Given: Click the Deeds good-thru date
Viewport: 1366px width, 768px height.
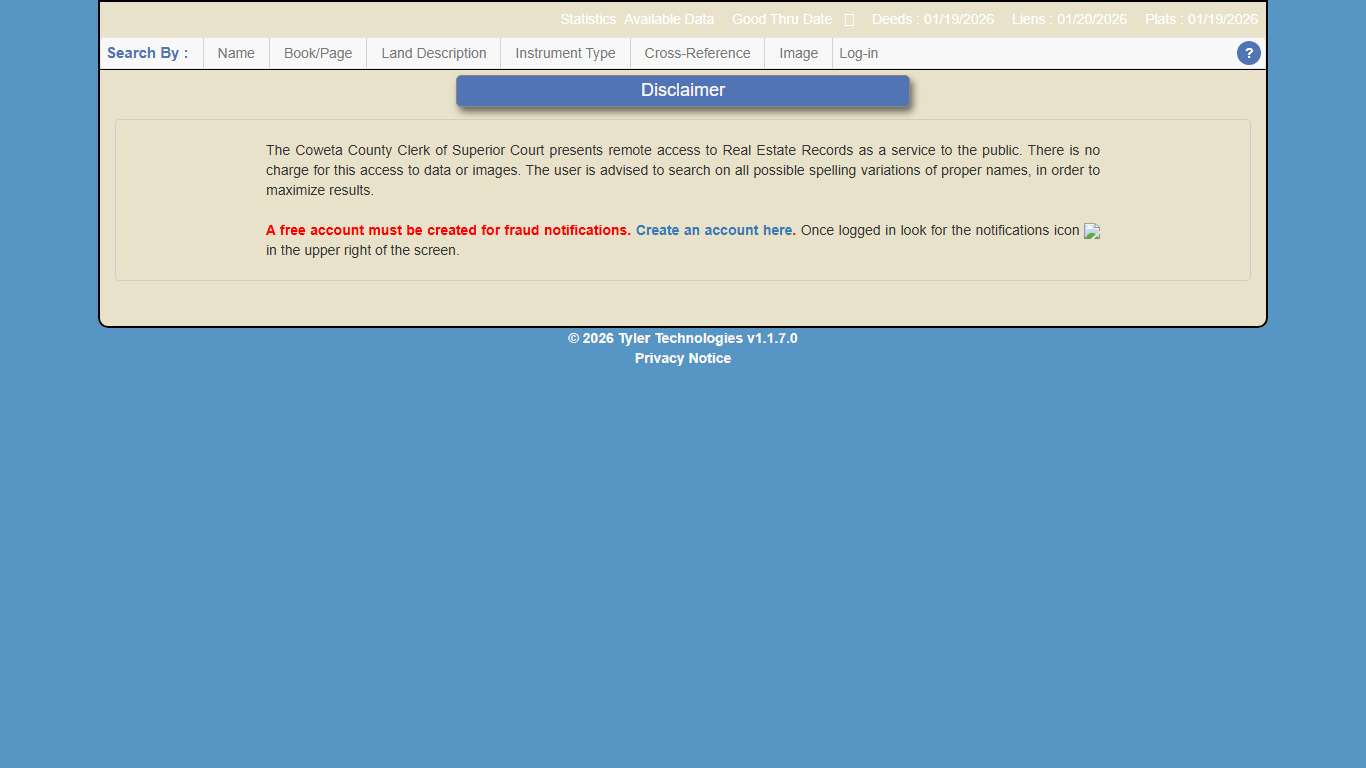Looking at the screenshot, I should (932, 20).
